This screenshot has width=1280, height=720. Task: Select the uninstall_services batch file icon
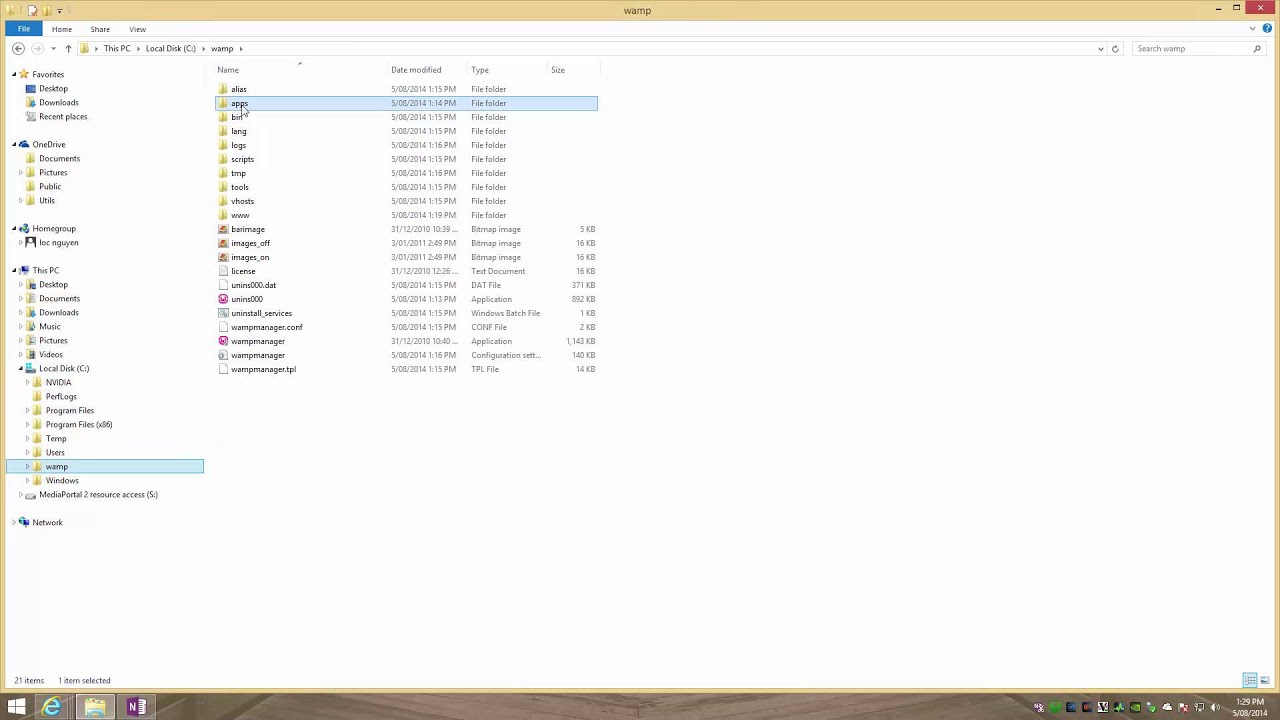(x=223, y=313)
